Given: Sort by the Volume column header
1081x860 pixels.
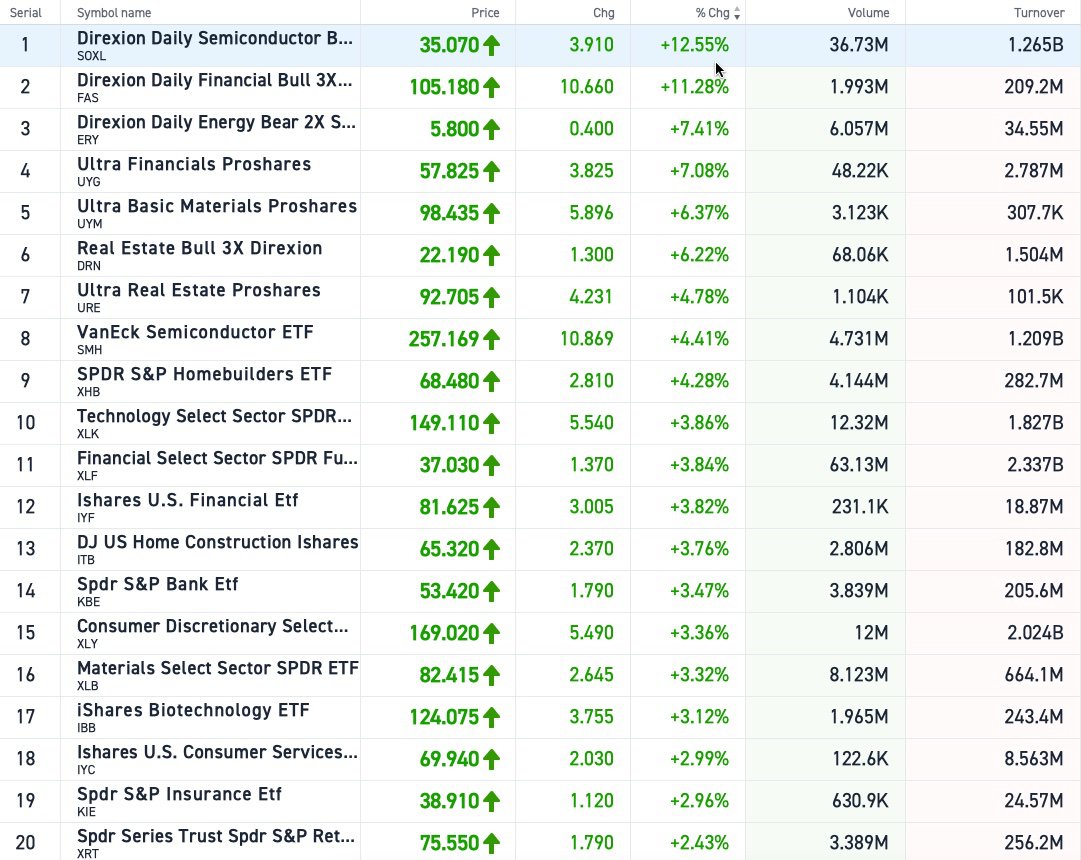Looking at the screenshot, I should tap(869, 13).
